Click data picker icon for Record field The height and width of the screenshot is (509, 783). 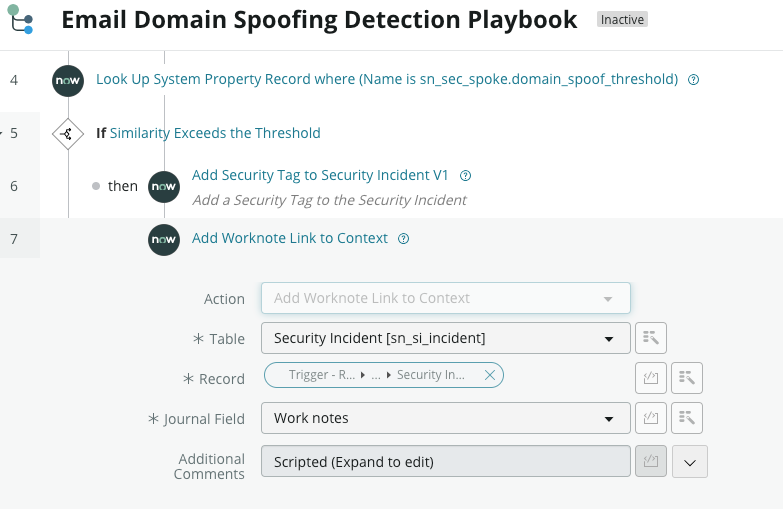pos(687,378)
